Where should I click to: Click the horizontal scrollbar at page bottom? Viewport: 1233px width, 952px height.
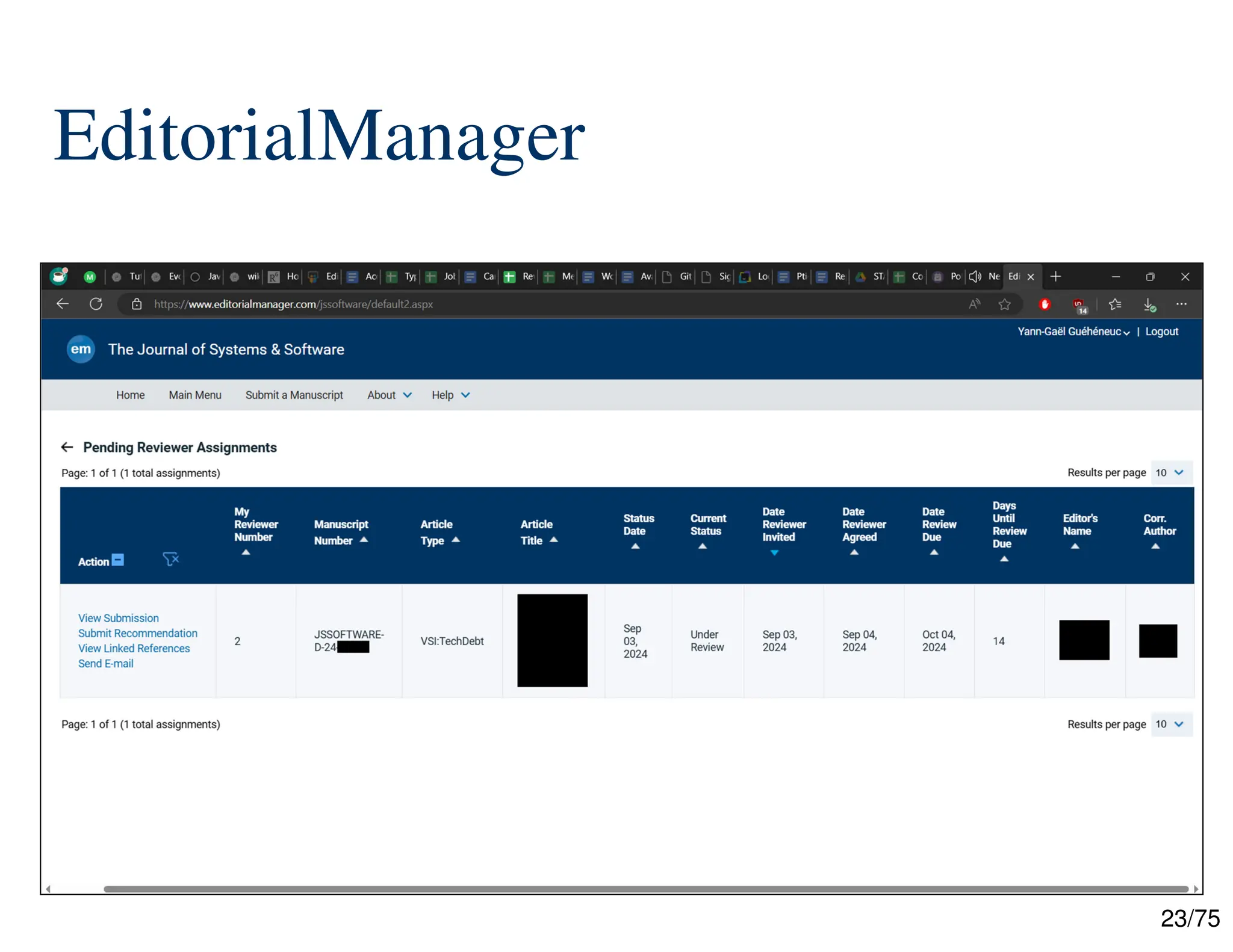pos(646,889)
